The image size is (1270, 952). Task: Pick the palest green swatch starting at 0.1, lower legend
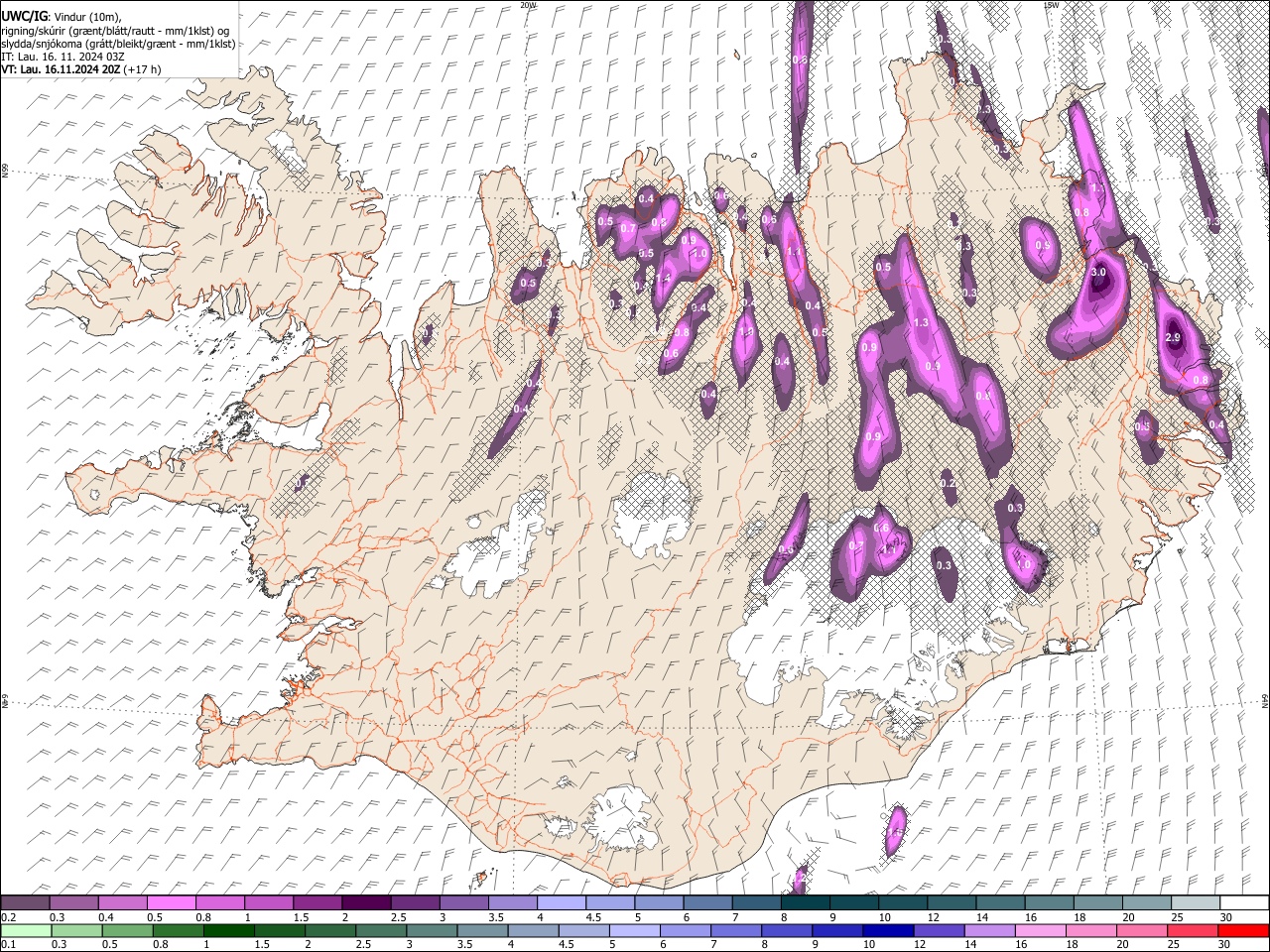coord(26,930)
